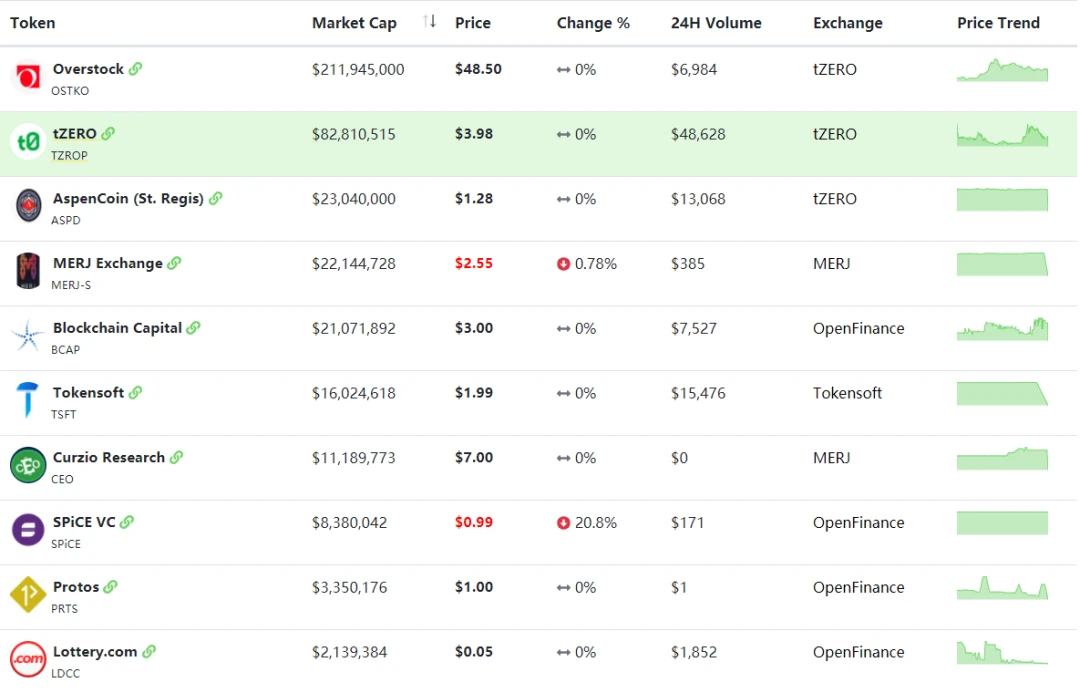The image size is (1080, 693).
Task: Click the 20.8% change value
Action: click(x=596, y=523)
